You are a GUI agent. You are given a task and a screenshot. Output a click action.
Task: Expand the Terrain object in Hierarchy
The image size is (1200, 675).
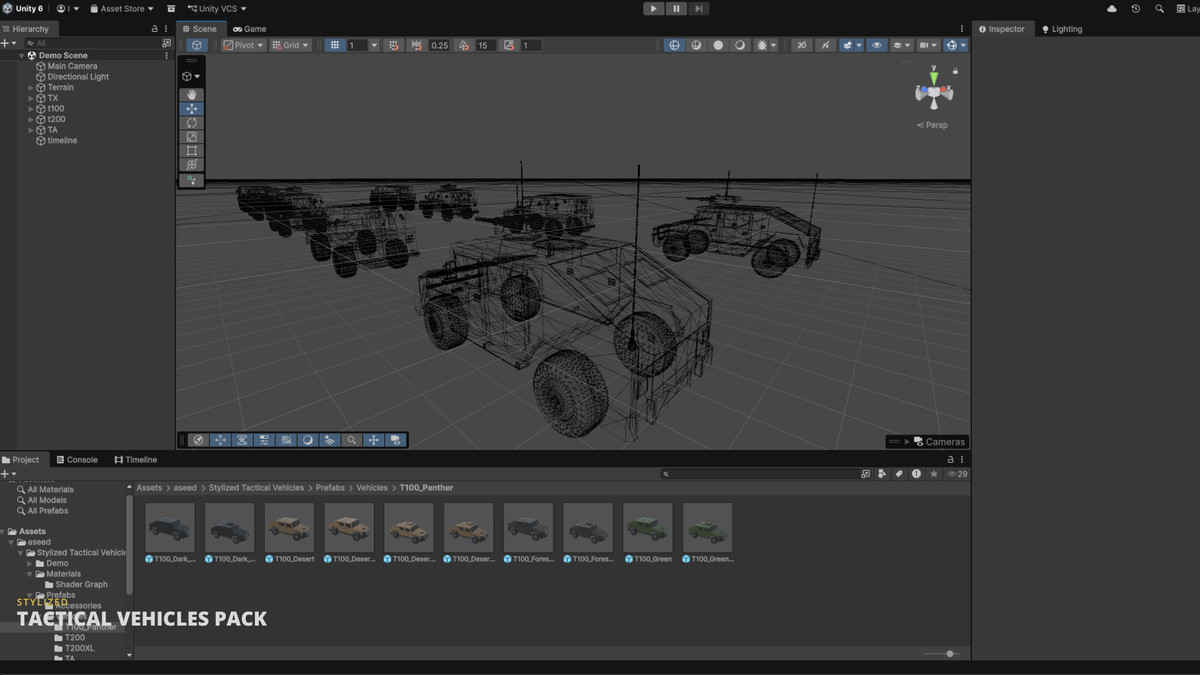click(31, 88)
